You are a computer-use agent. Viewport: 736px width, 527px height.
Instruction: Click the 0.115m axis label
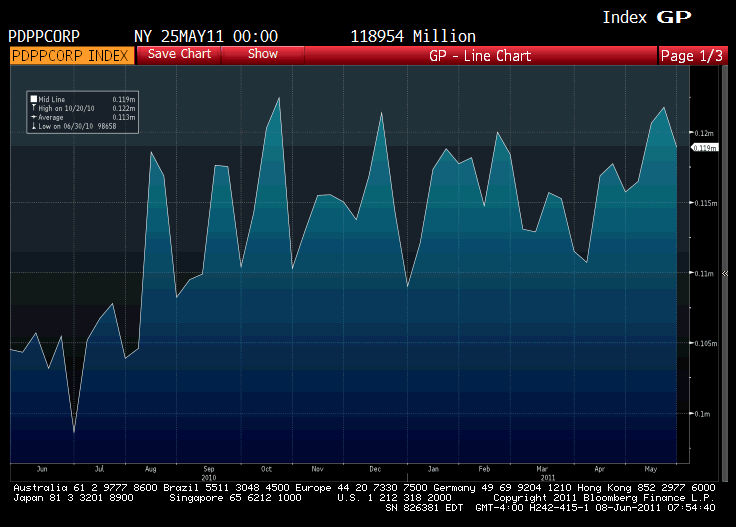pyautogui.click(x=705, y=203)
